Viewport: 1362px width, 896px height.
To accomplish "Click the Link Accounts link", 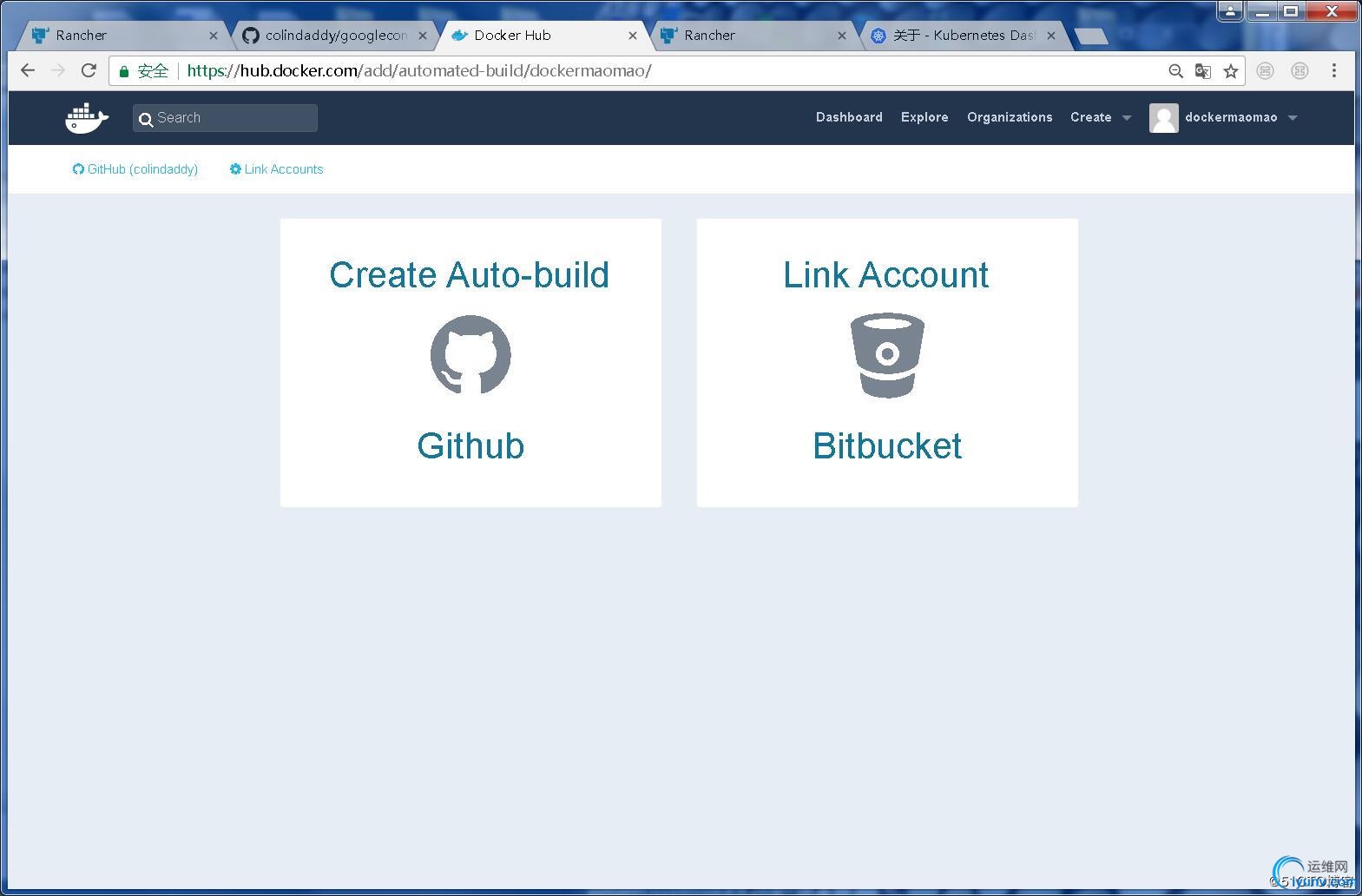I will 276,169.
